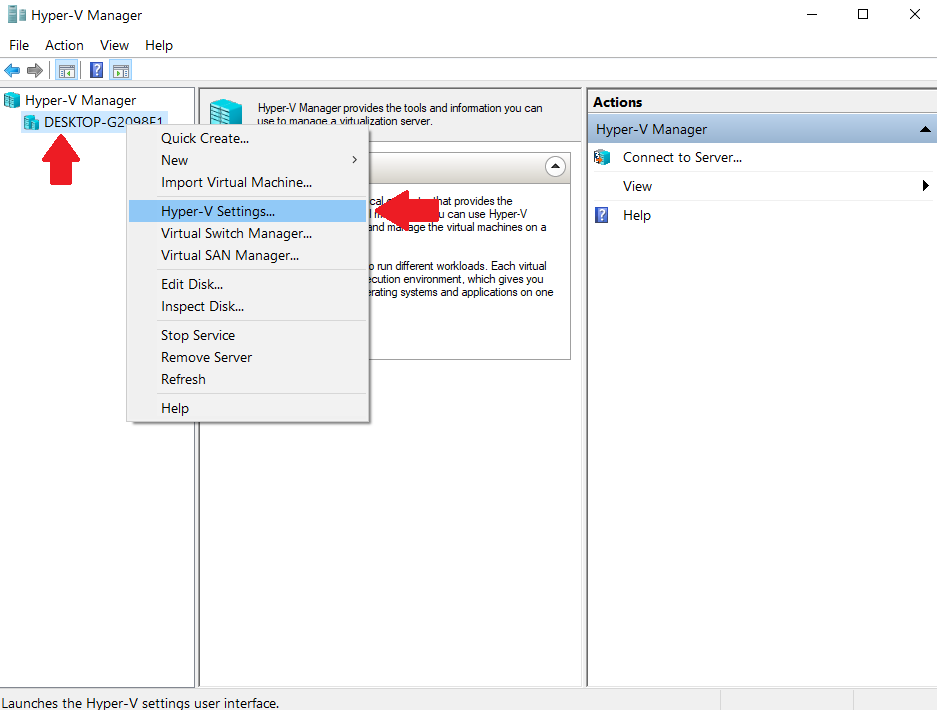This screenshot has width=937, height=711.
Task: Click the Hyper-V Manager title bar app icon
Action: pos(16,14)
